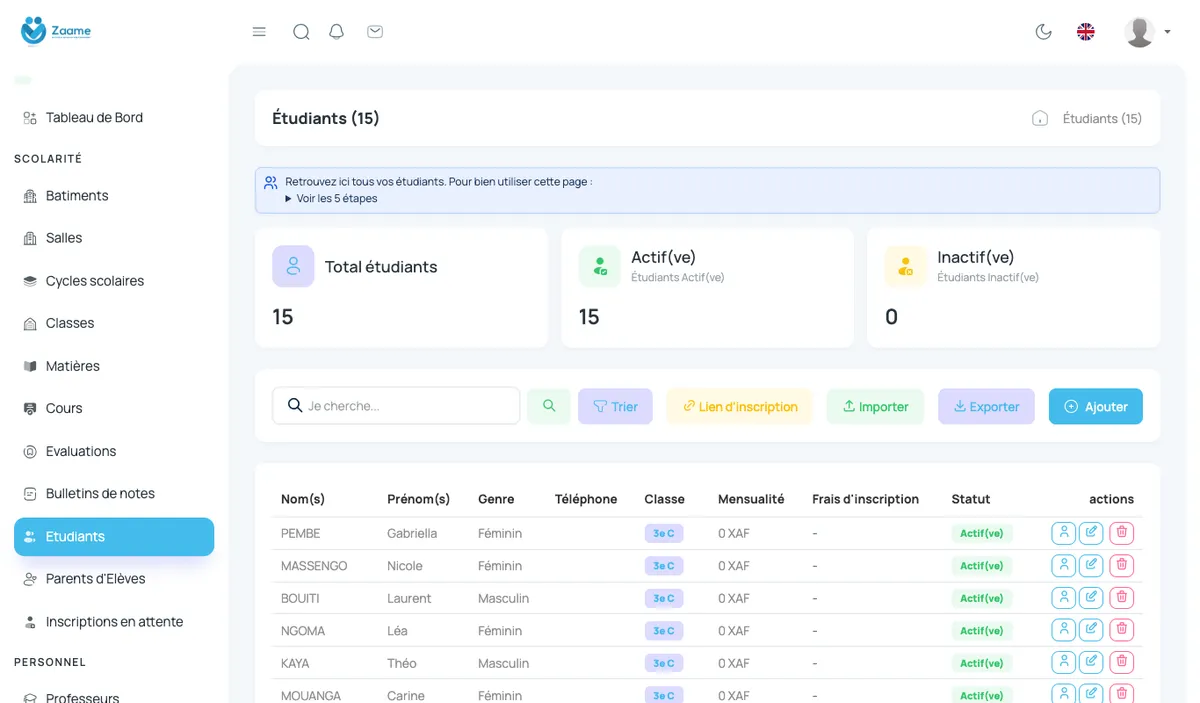Toggle the hamburger sidebar menu icon
The width and height of the screenshot is (1200, 703).
259,32
